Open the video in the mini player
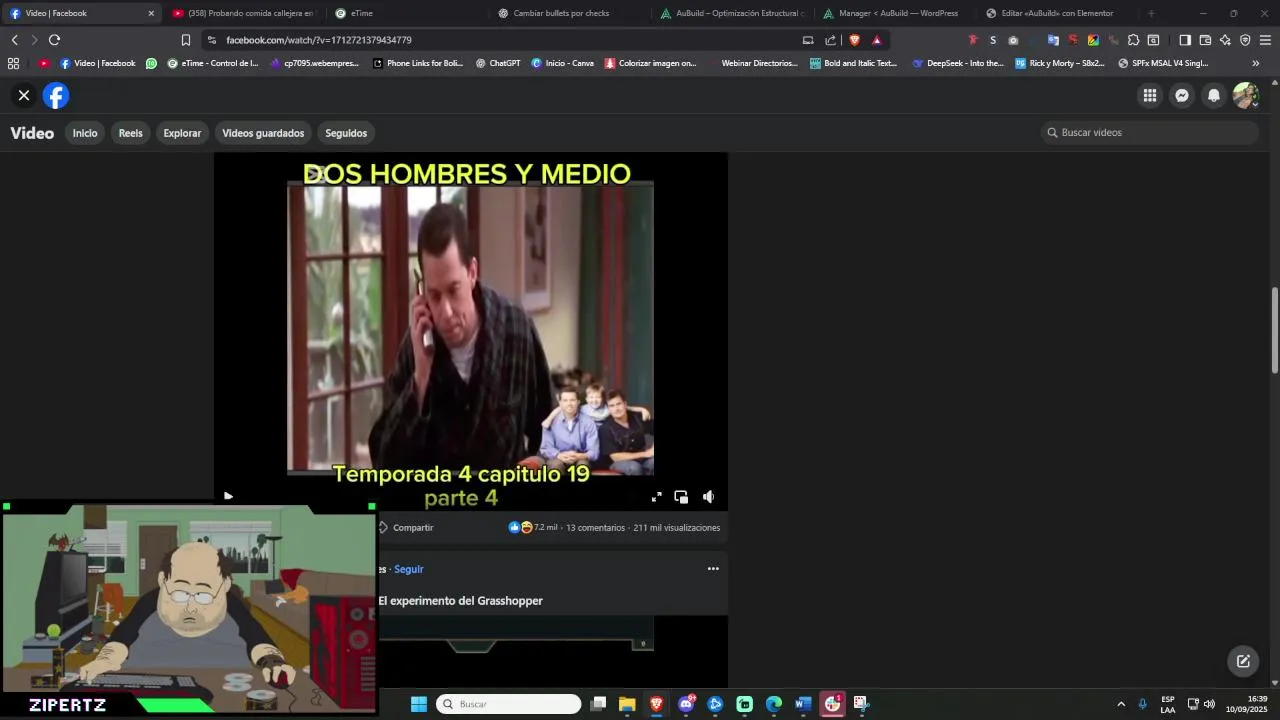 click(681, 497)
